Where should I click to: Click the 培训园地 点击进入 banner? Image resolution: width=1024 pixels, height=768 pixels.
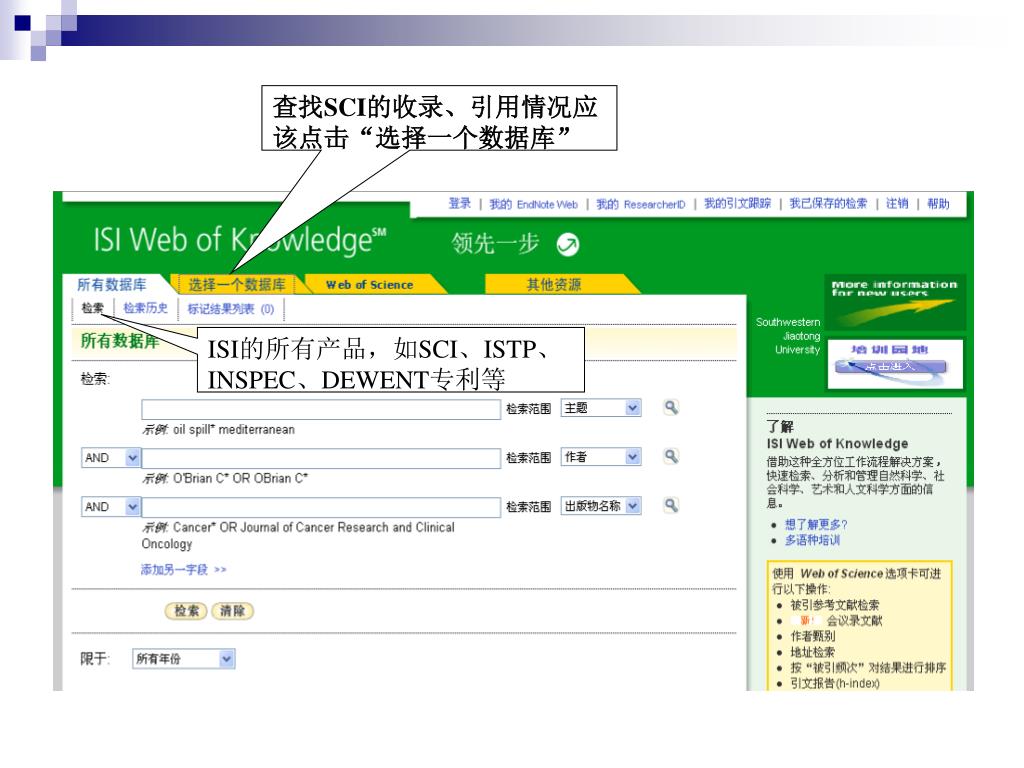point(895,364)
